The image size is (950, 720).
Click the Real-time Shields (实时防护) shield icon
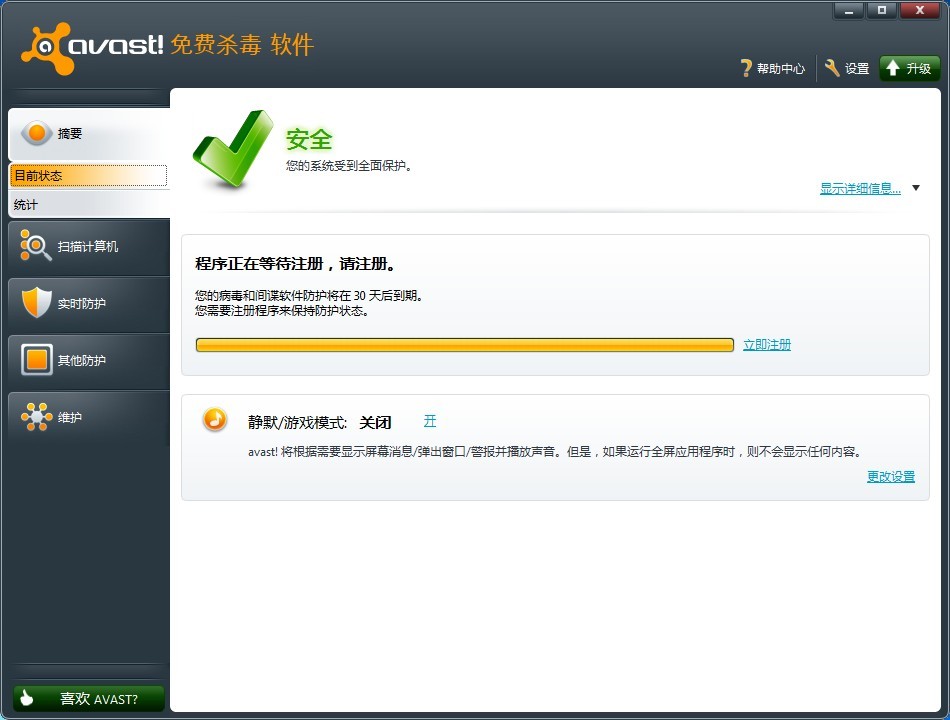click(36, 303)
